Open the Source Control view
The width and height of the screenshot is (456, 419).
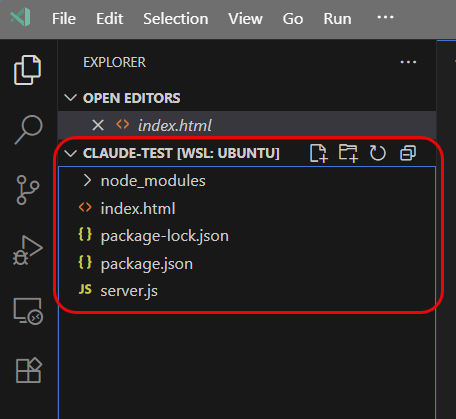28,190
